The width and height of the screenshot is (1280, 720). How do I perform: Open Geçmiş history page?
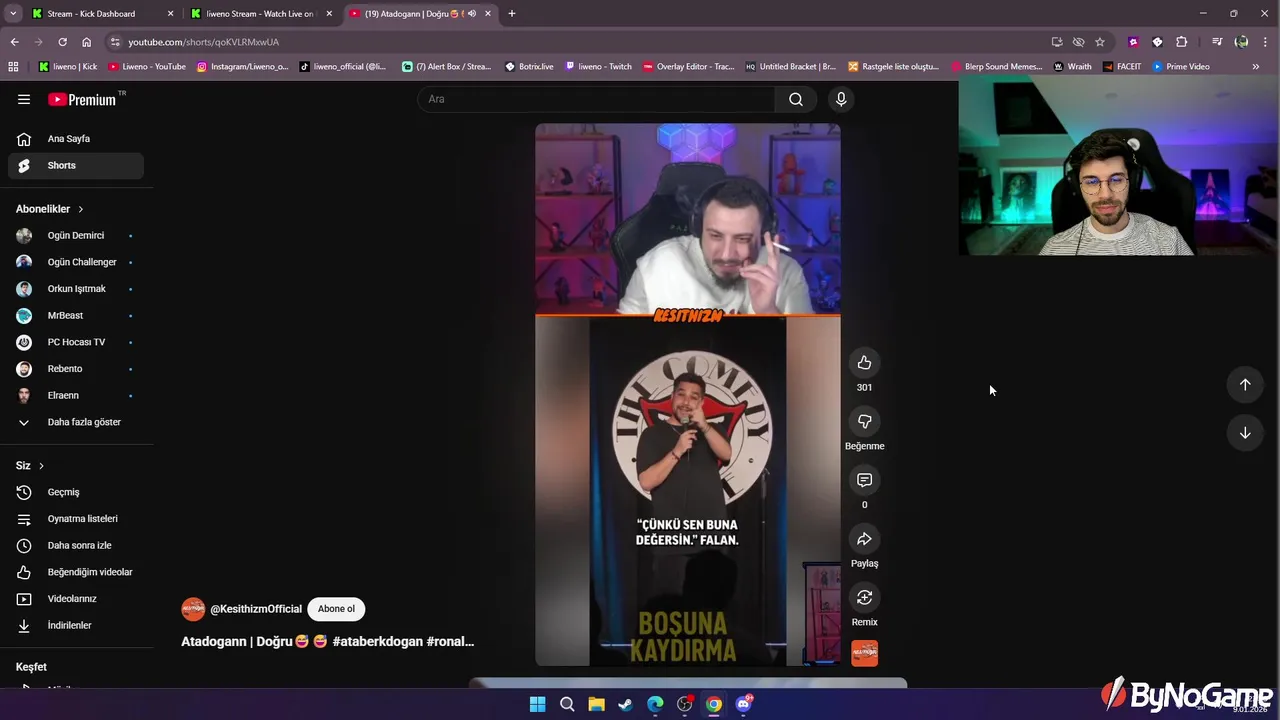[x=76, y=492]
